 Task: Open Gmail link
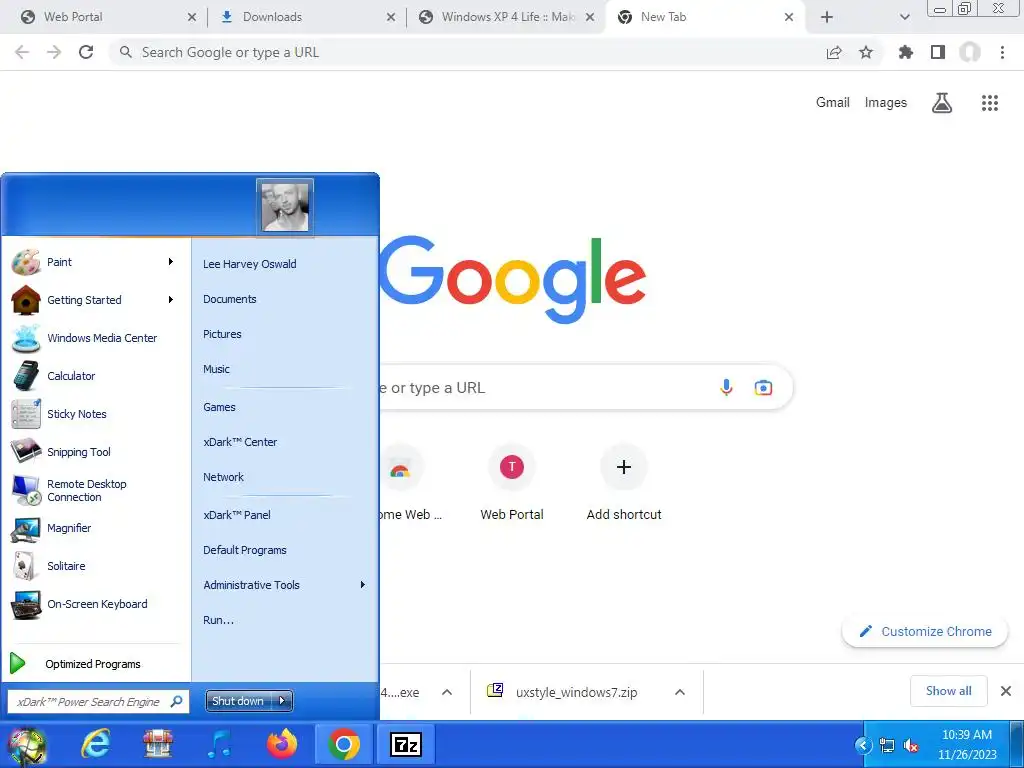click(833, 103)
